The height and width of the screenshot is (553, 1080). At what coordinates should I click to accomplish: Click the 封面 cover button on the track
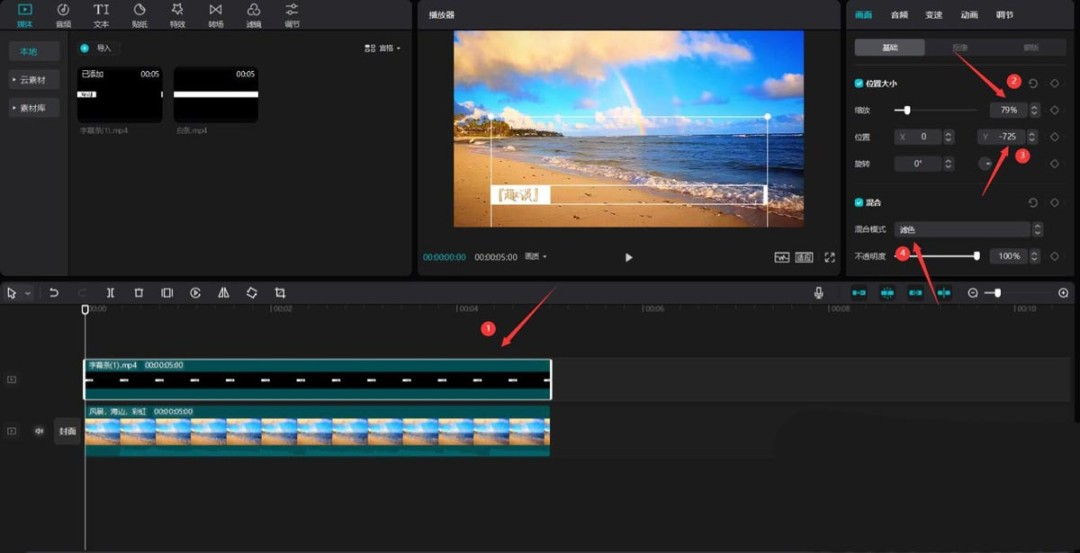click(x=67, y=431)
